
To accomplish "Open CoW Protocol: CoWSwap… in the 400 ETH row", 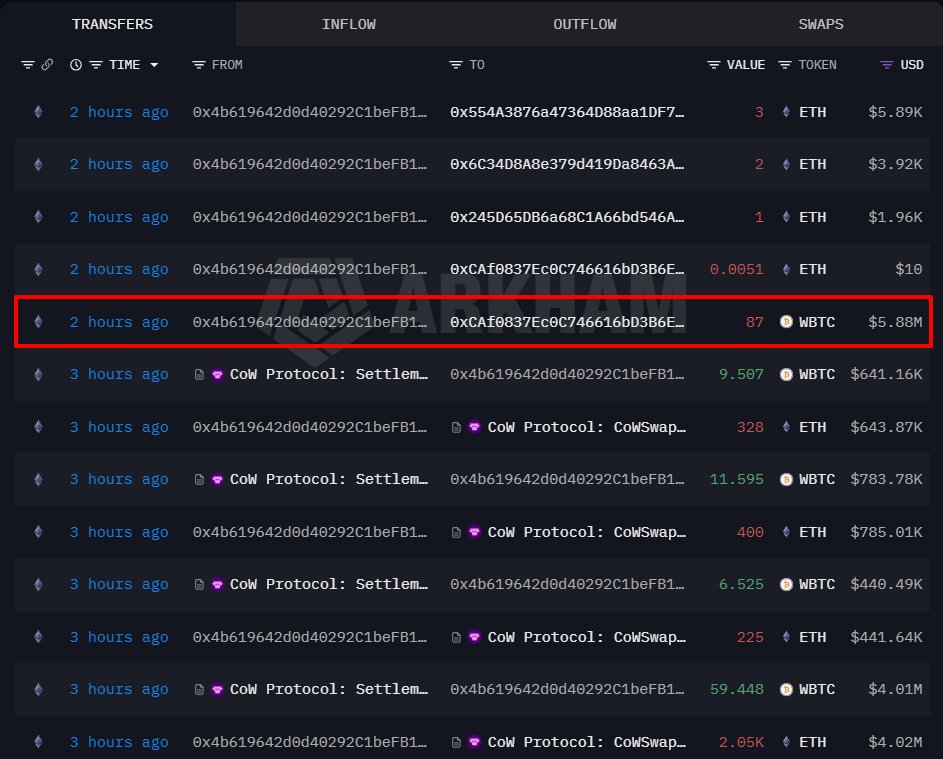I will pyautogui.click(x=586, y=532).
